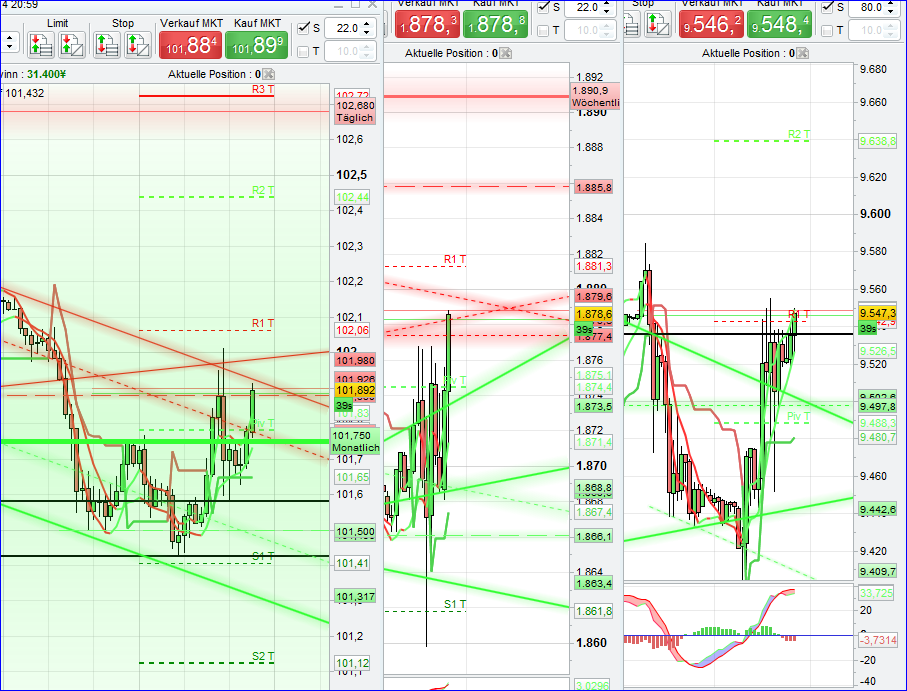
Task: Click the close icon beside middle Aktuelle Position
Action: point(505,54)
